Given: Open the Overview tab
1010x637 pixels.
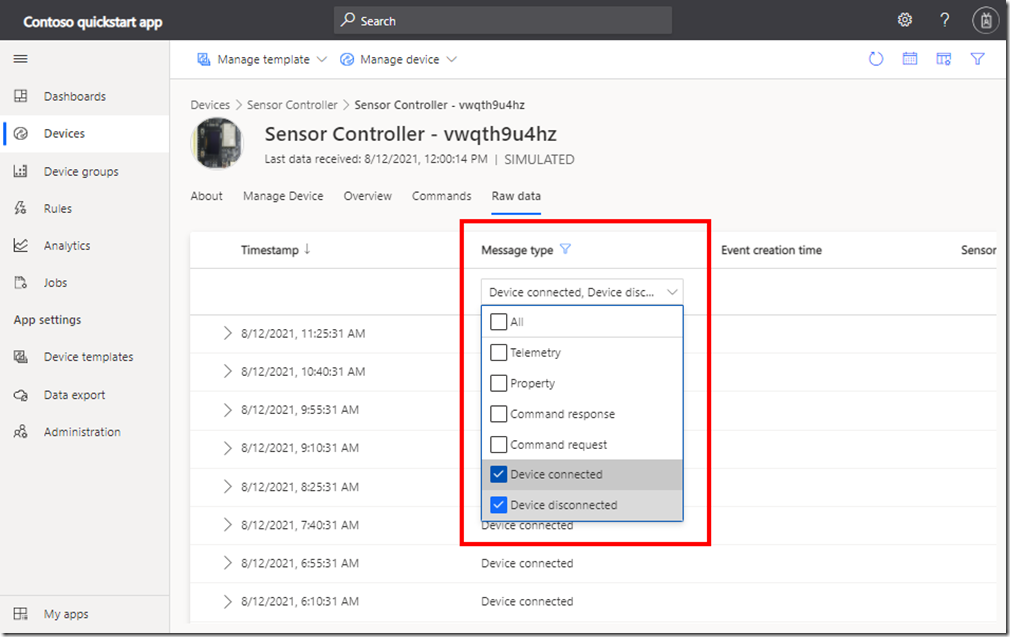Looking at the screenshot, I should pos(367,196).
